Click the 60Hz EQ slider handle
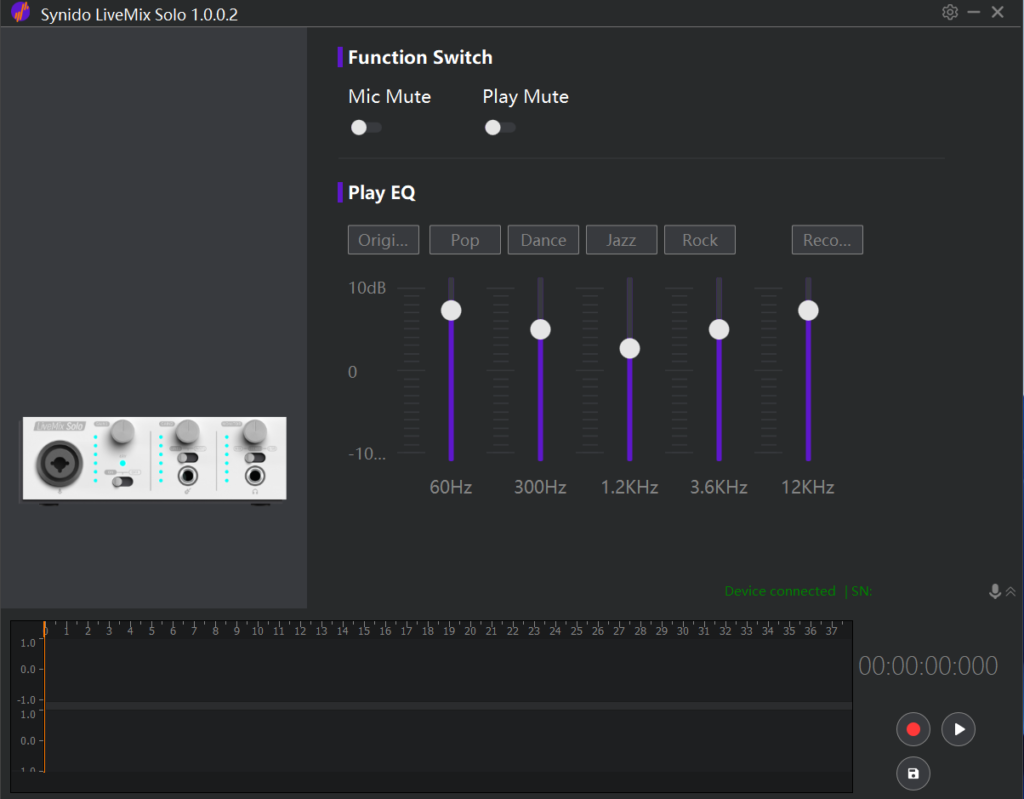The image size is (1024, 799). pos(451,310)
